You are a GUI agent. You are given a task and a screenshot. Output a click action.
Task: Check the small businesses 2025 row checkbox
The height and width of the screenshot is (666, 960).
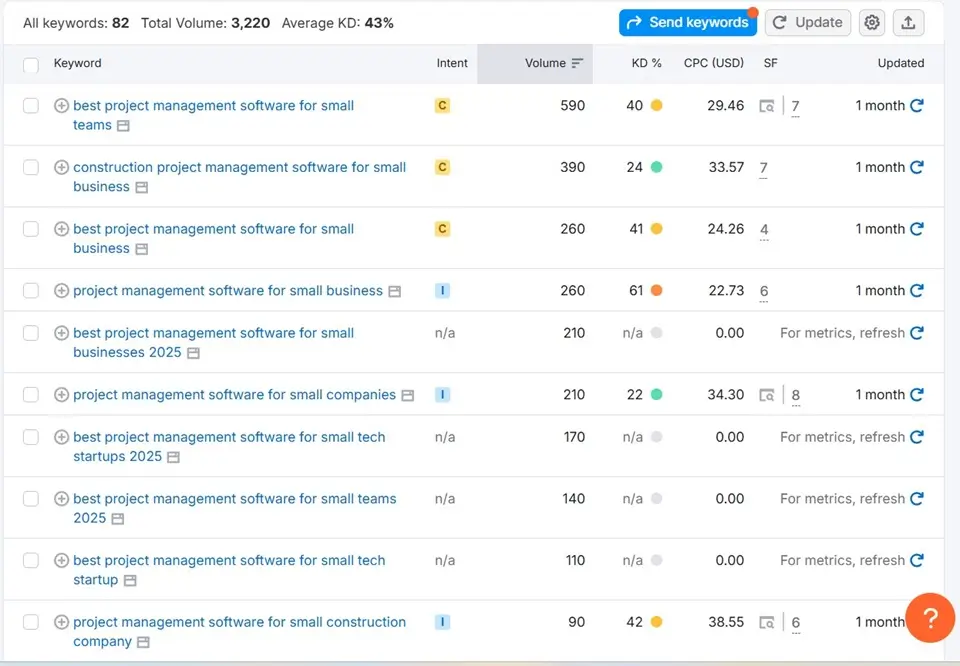pyautogui.click(x=31, y=333)
